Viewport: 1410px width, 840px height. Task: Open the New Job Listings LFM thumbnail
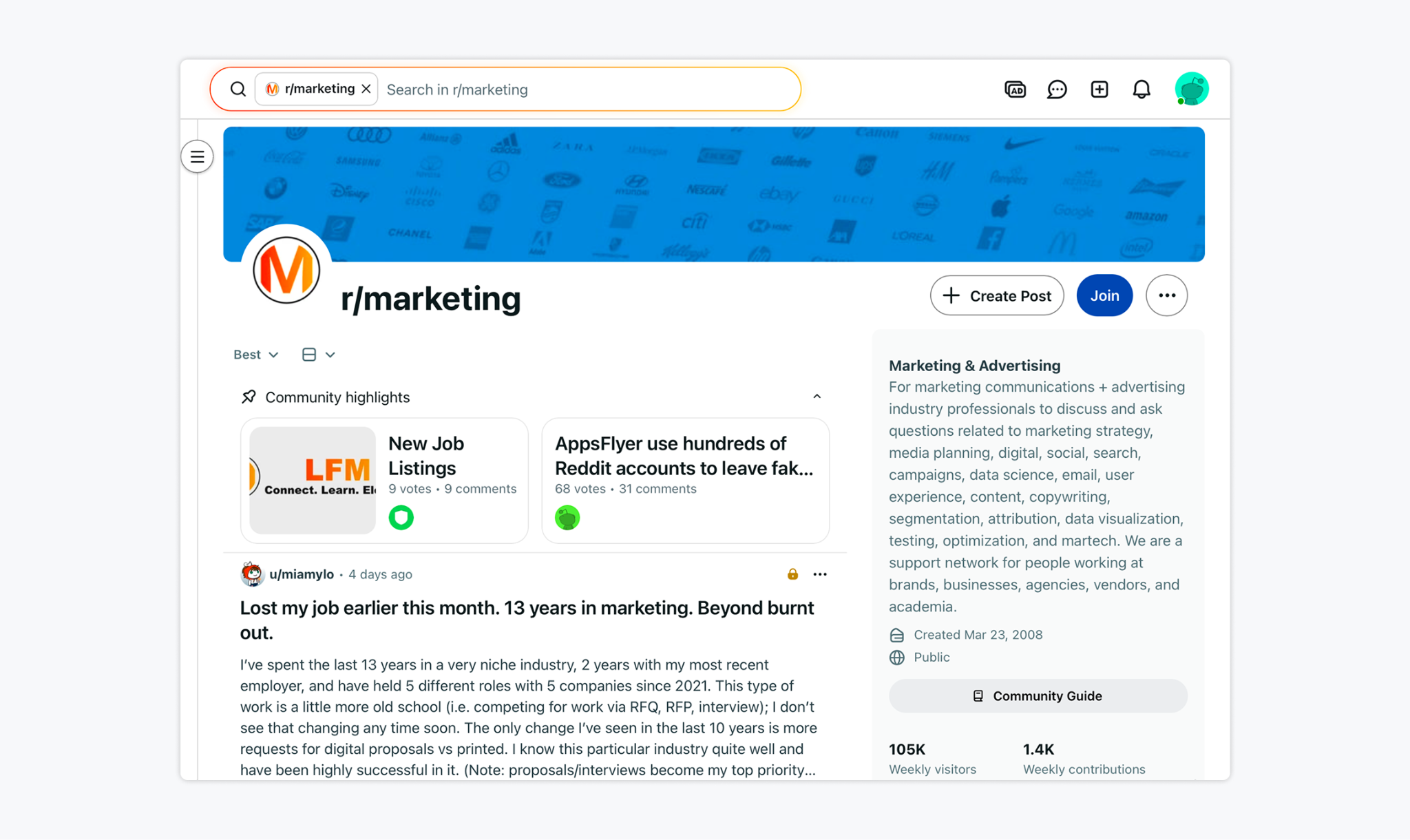313,480
